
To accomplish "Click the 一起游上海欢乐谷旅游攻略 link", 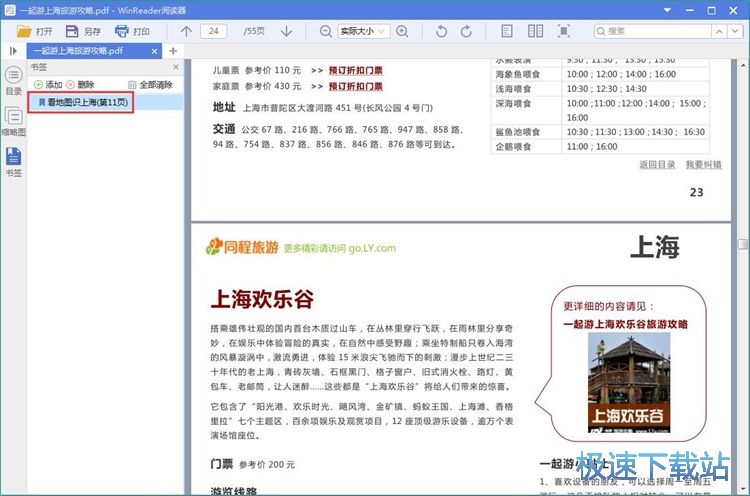I will [x=625, y=324].
